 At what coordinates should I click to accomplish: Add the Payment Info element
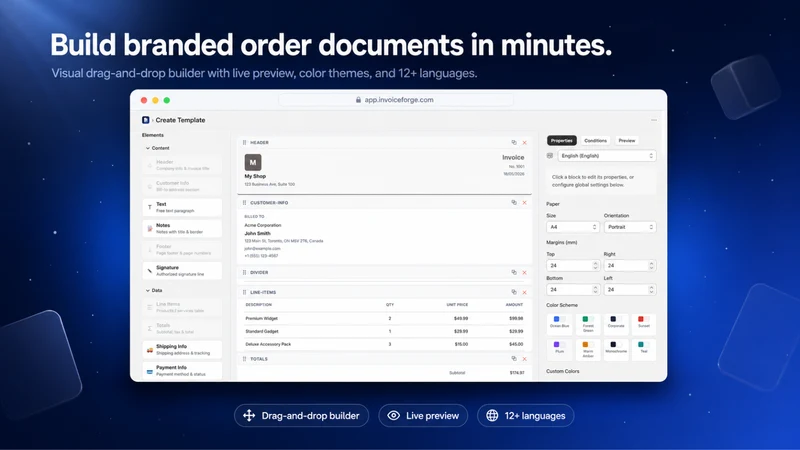(x=182, y=371)
